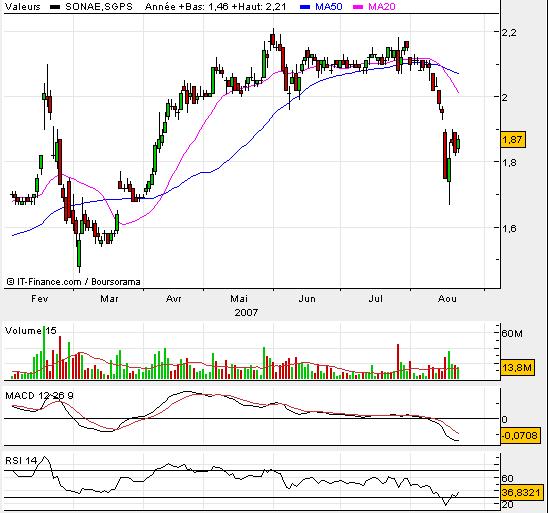Click the Volume 15 panel title

tap(31, 331)
